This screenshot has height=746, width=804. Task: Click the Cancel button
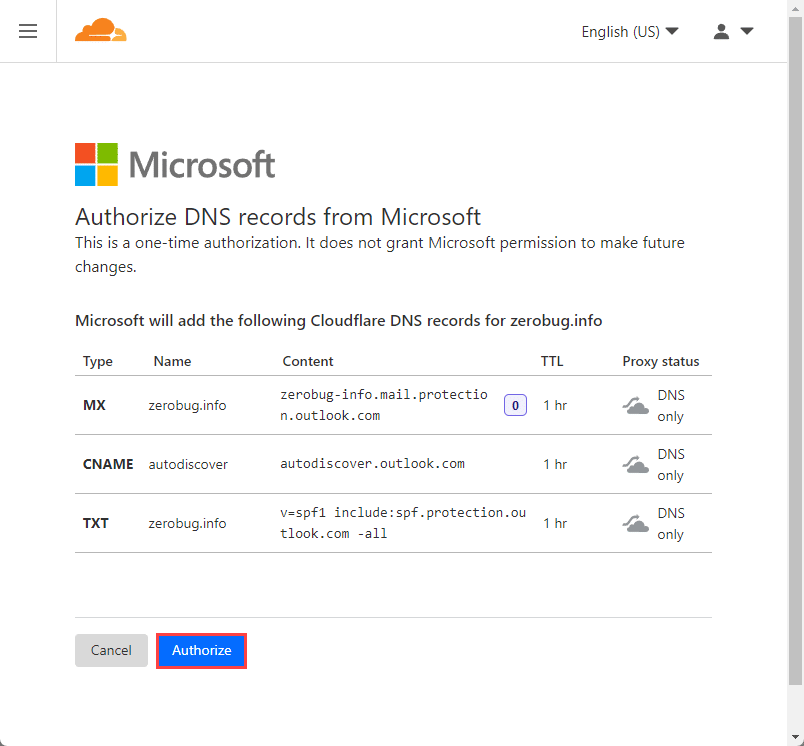click(x=111, y=651)
